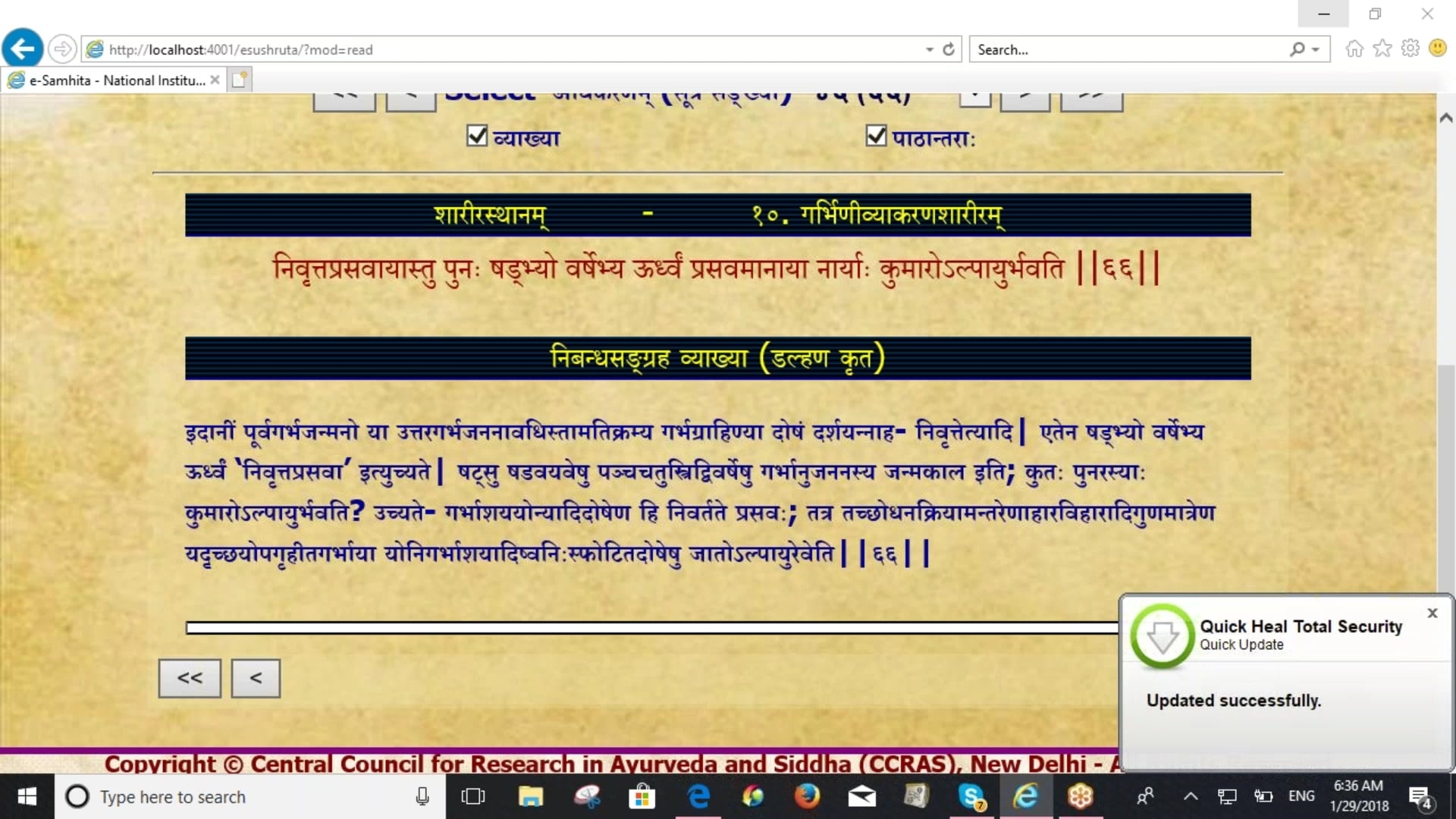
Task: Click the bottom '<<' first page button
Action: tap(190, 678)
